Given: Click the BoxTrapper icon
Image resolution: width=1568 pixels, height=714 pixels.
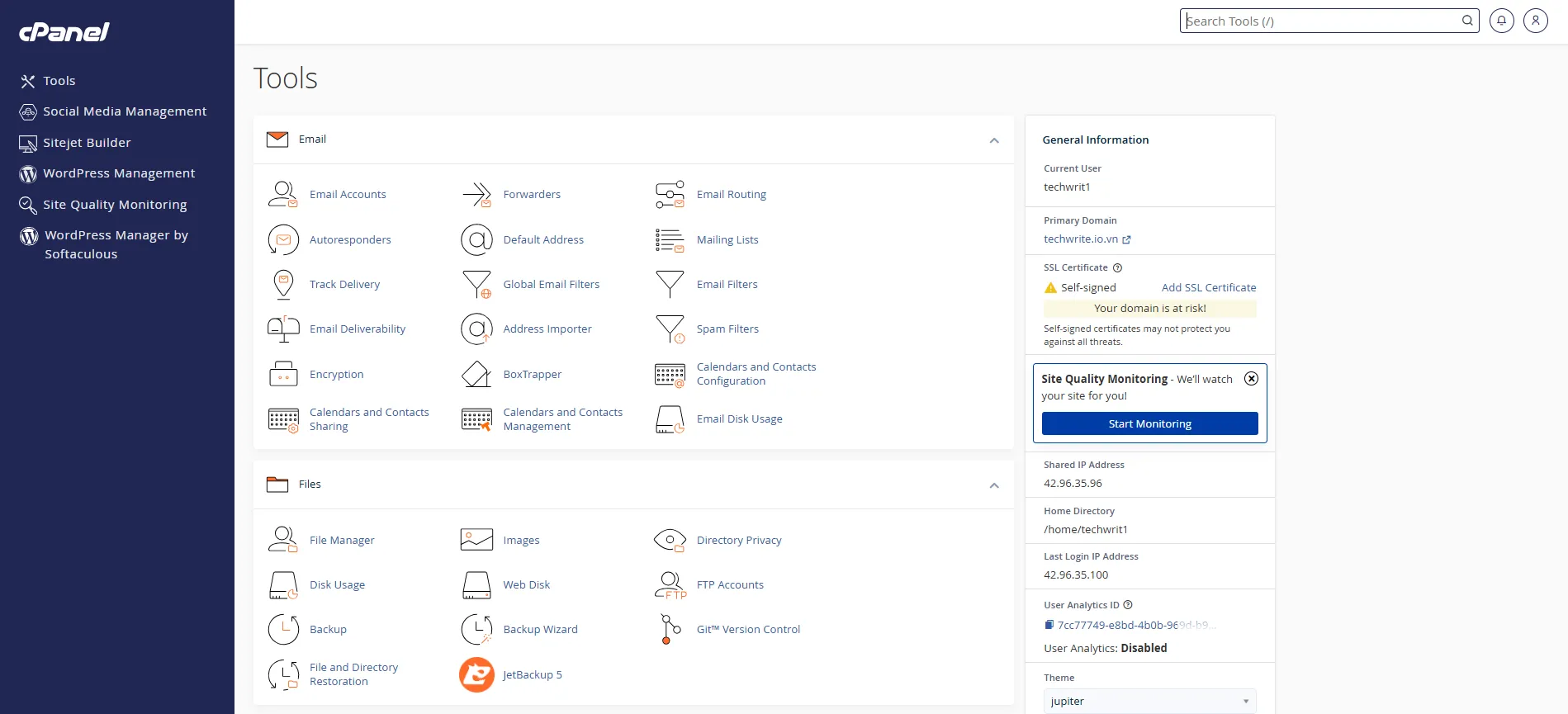Looking at the screenshot, I should tap(476, 374).
